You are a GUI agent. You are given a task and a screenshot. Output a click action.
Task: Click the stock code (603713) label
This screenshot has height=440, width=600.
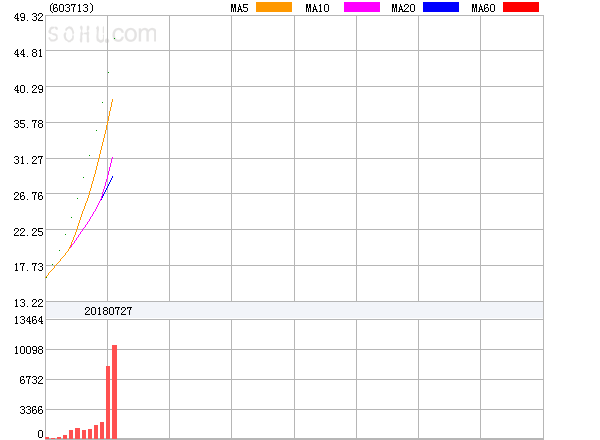(x=71, y=8)
